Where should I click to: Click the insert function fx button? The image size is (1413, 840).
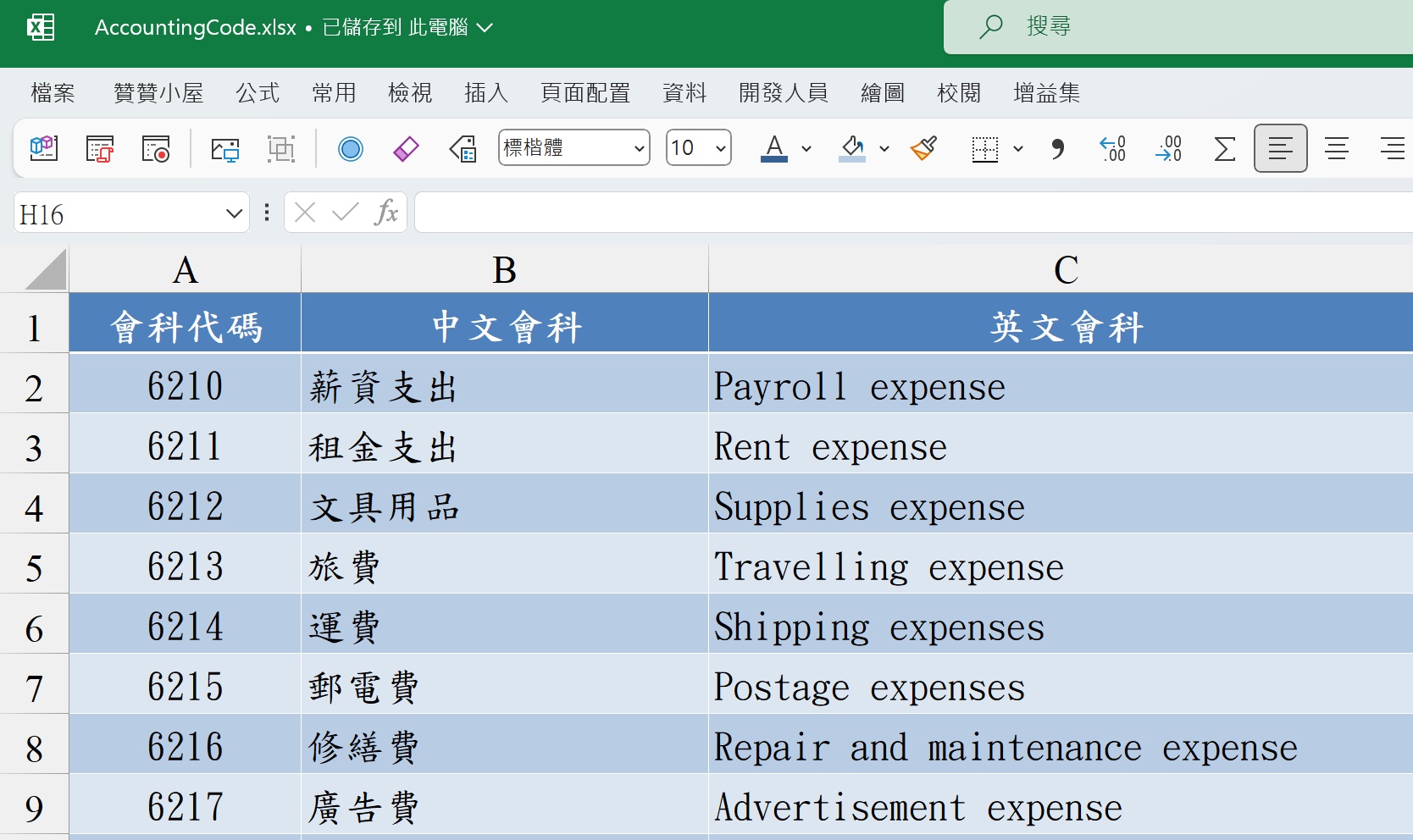tap(387, 213)
